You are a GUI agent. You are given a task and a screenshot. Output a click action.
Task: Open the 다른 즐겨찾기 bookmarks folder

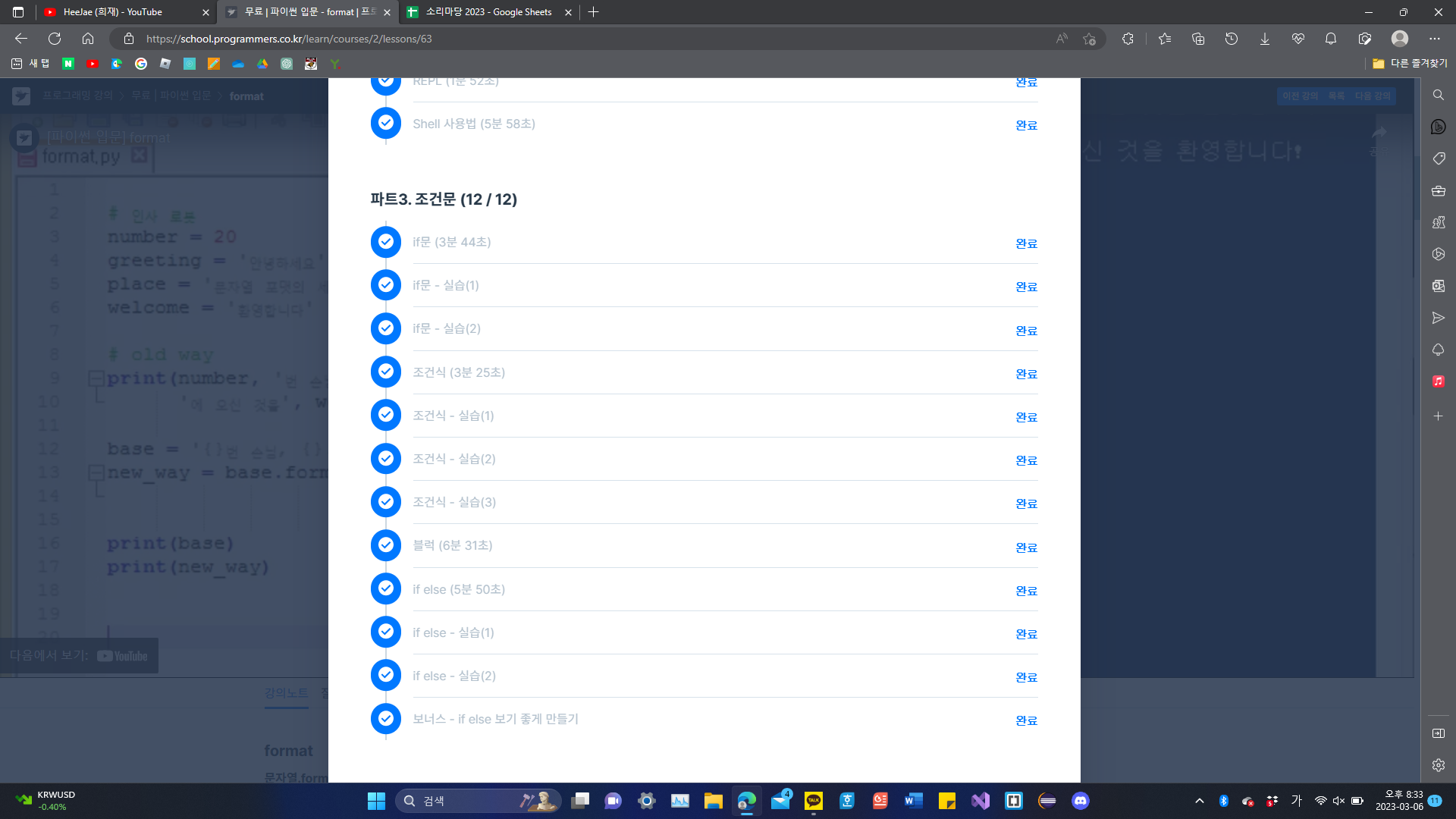[1410, 64]
